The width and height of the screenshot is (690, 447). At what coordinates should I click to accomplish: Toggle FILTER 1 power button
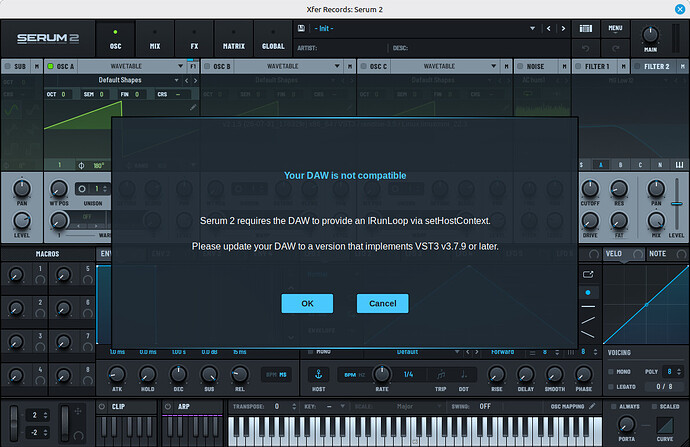[578, 66]
